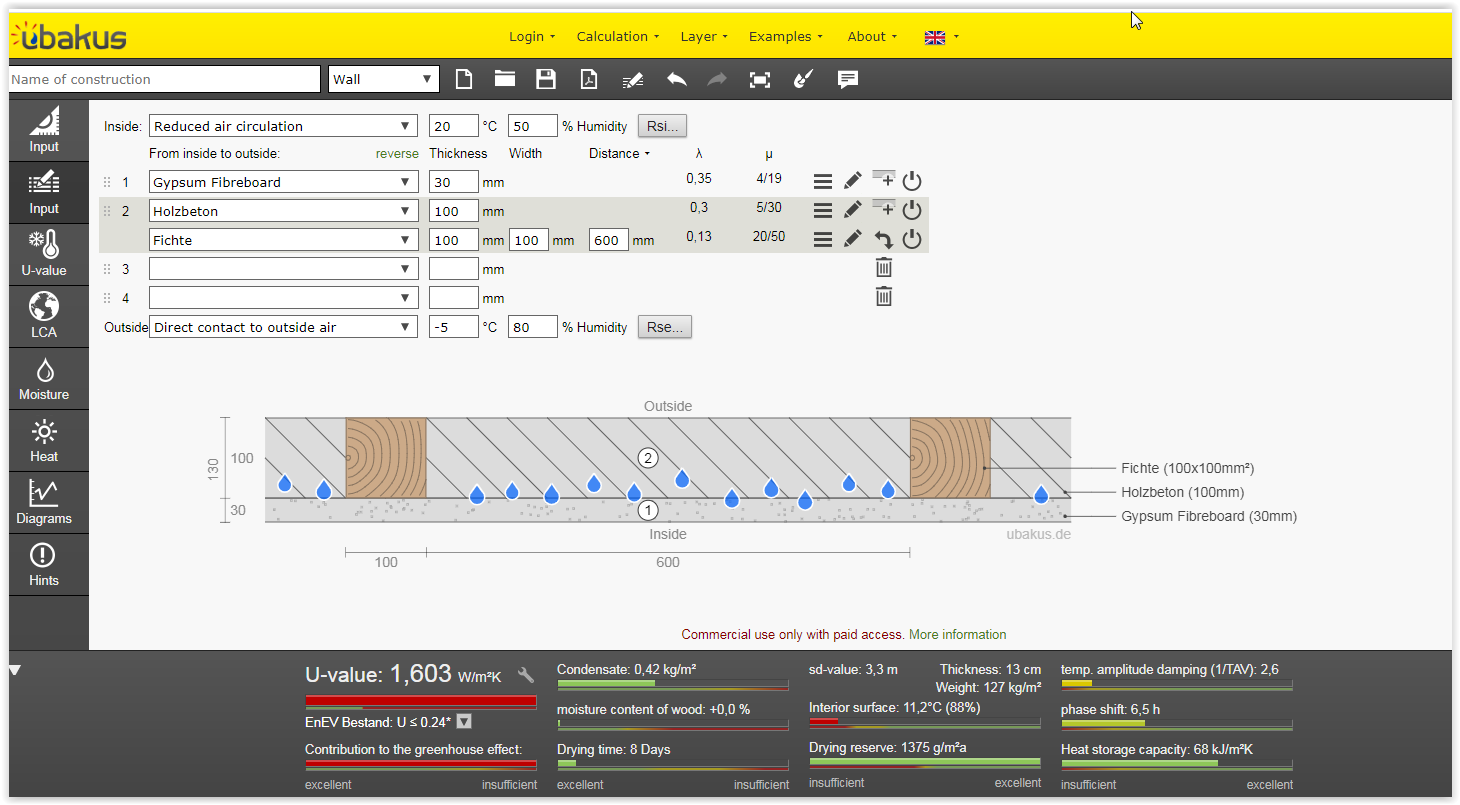Click the Rsi... button
Screen dimensions: 1460x805
pyautogui.click(x=662, y=126)
